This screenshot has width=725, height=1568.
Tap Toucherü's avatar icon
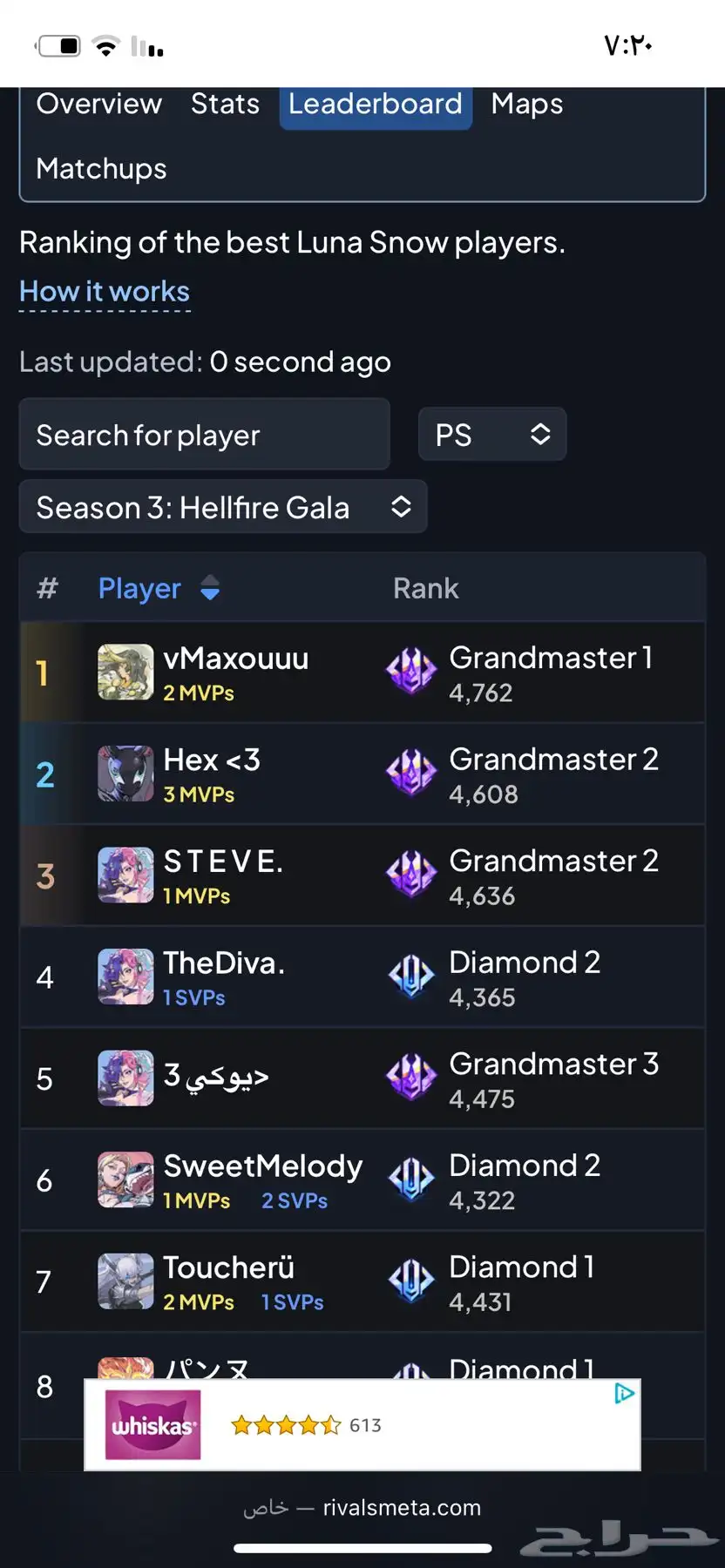coord(125,1281)
